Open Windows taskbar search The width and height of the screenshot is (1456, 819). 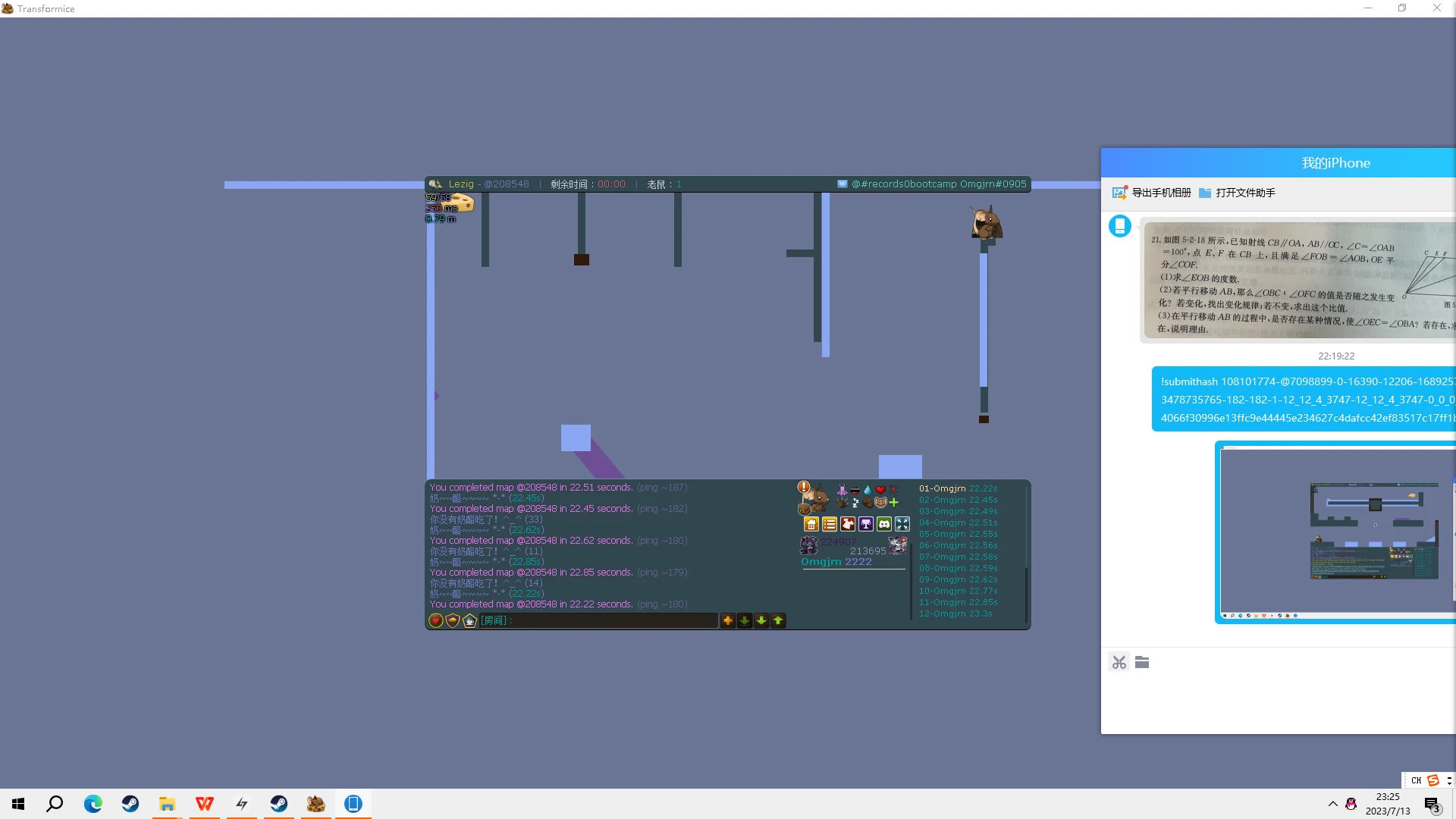point(55,804)
